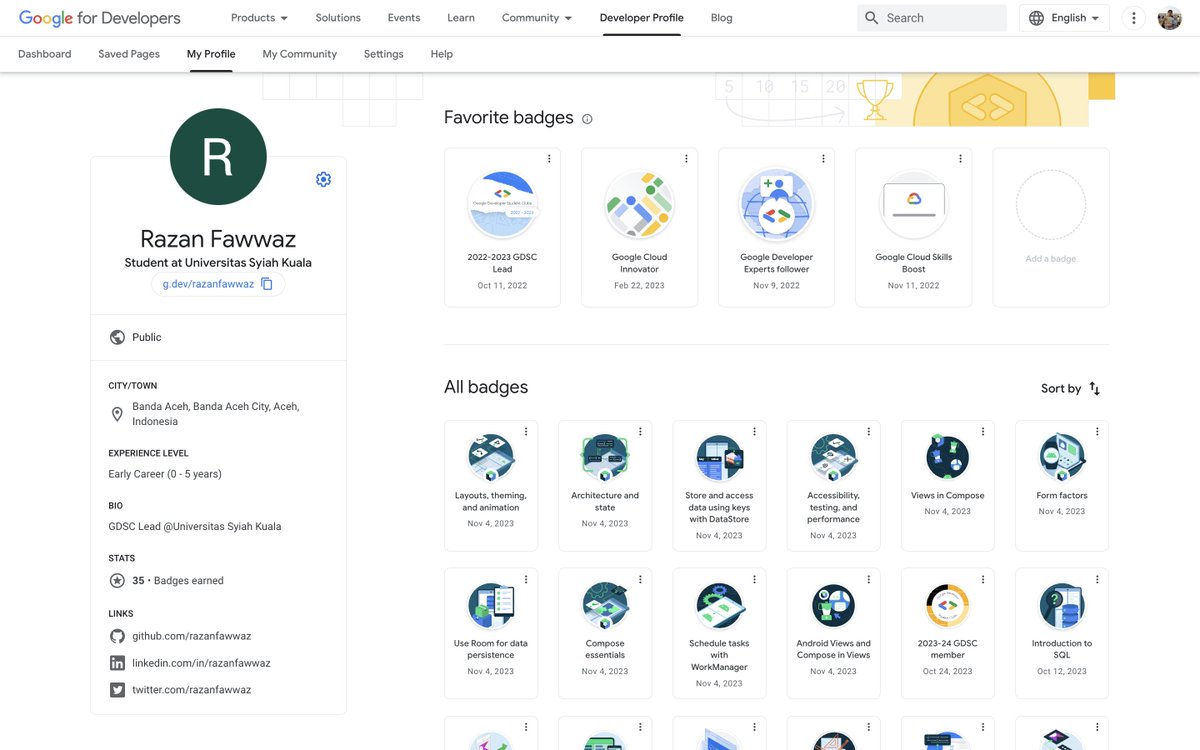Open twitter.com/razanfawwaz link
The height and width of the screenshot is (750, 1200).
pyautogui.click(x=191, y=690)
